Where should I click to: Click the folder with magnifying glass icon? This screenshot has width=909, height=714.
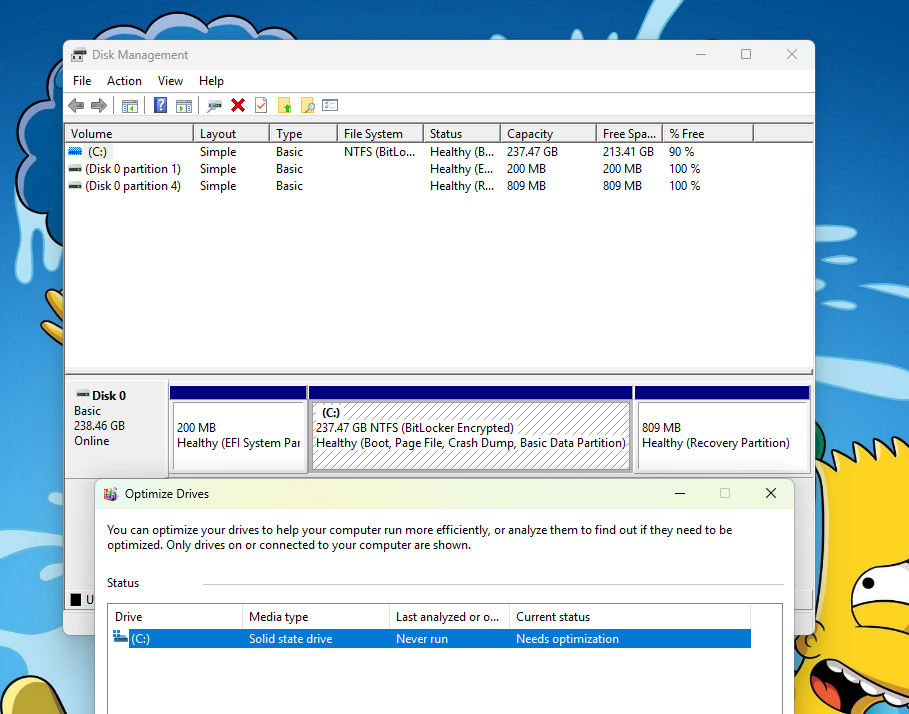tap(307, 105)
